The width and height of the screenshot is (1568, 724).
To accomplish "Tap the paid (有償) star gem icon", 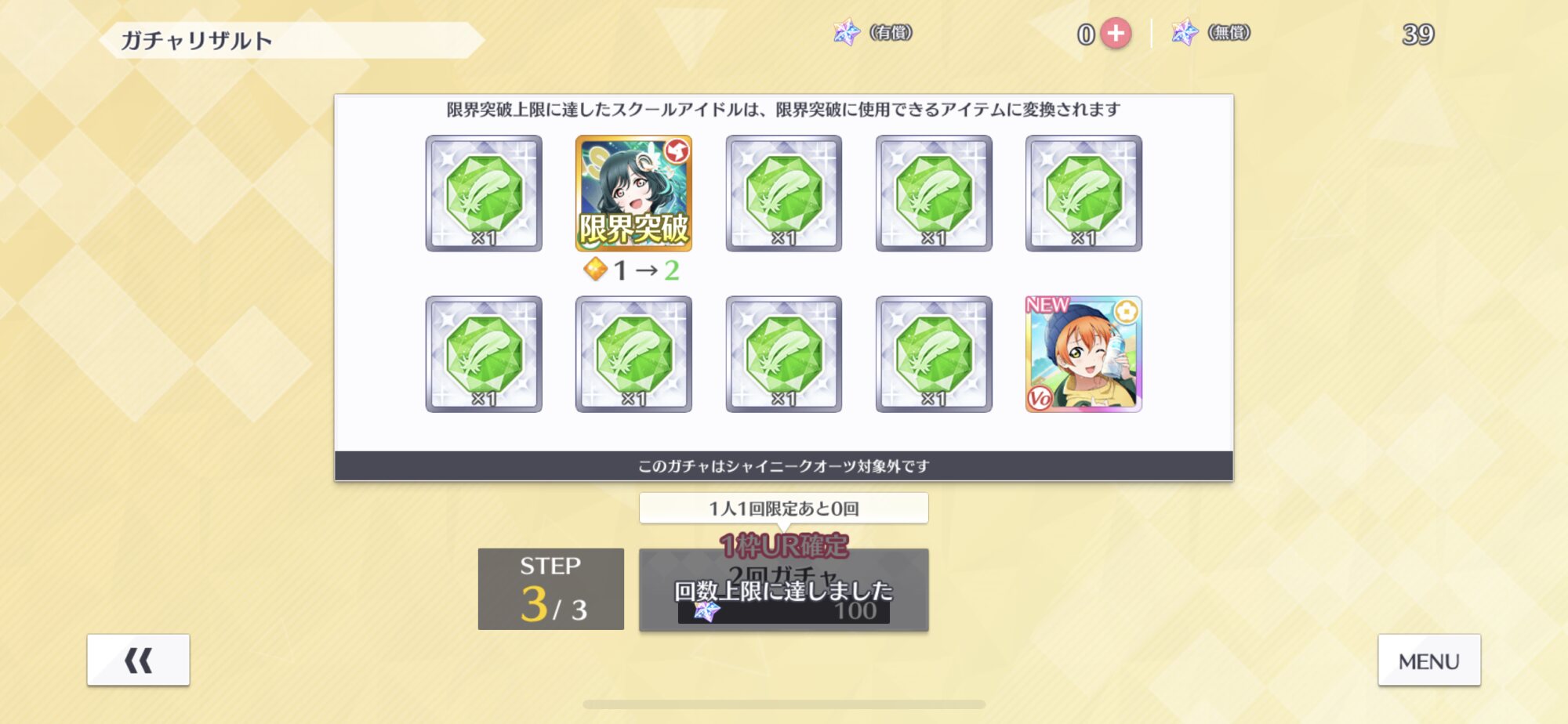I will [x=847, y=33].
